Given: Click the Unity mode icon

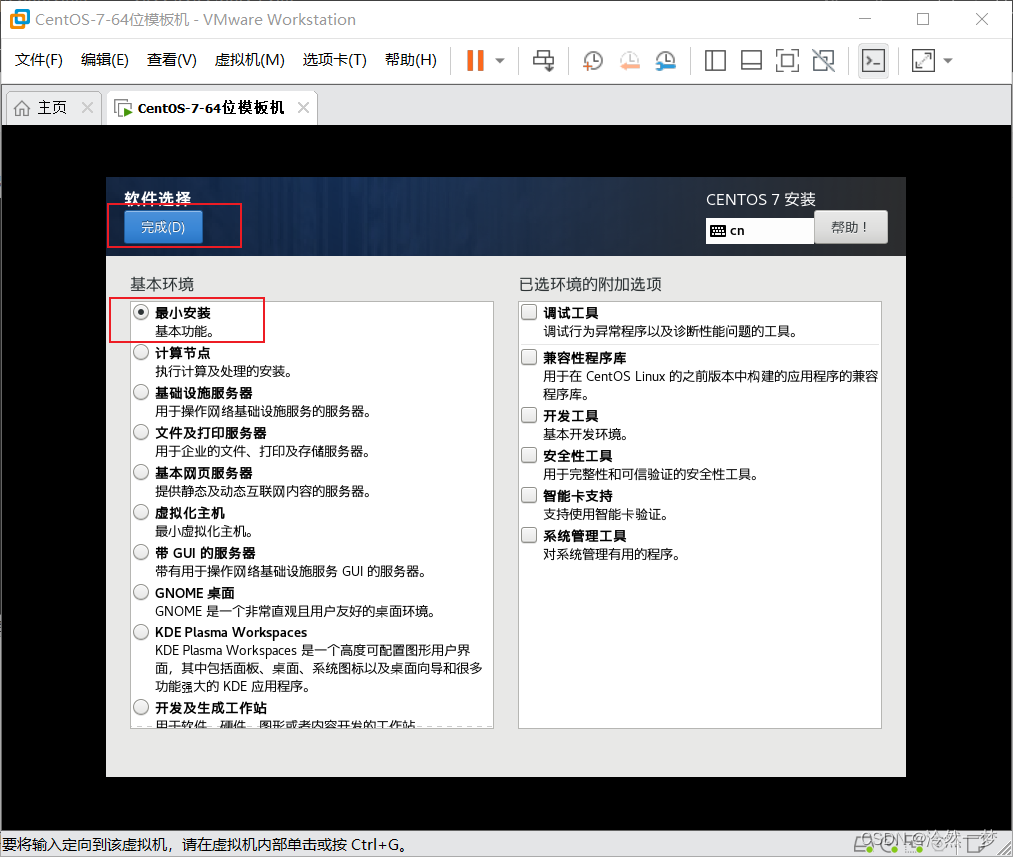Looking at the screenshot, I should [824, 61].
